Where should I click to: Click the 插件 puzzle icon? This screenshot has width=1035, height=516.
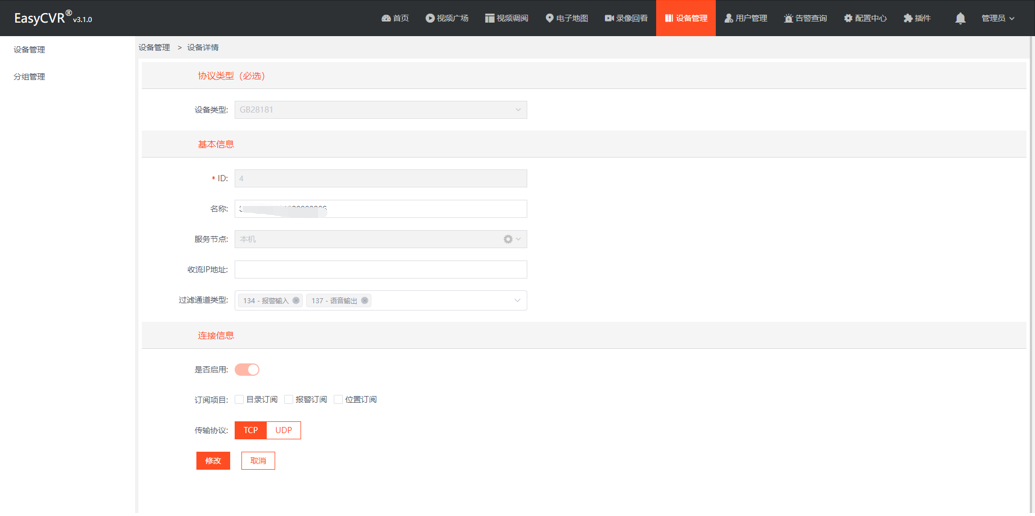(x=908, y=18)
